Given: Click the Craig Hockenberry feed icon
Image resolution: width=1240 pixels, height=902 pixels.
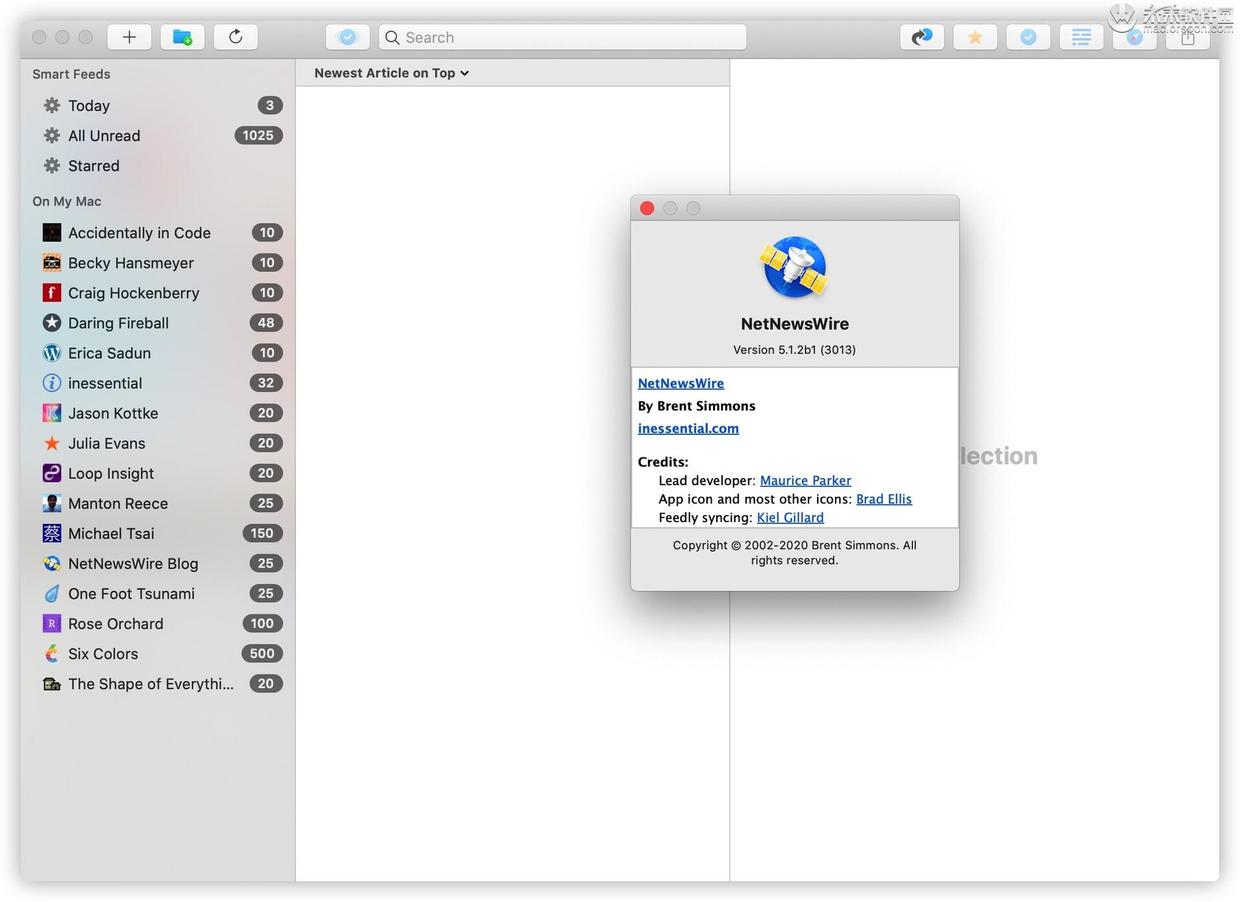Looking at the screenshot, I should (x=52, y=292).
